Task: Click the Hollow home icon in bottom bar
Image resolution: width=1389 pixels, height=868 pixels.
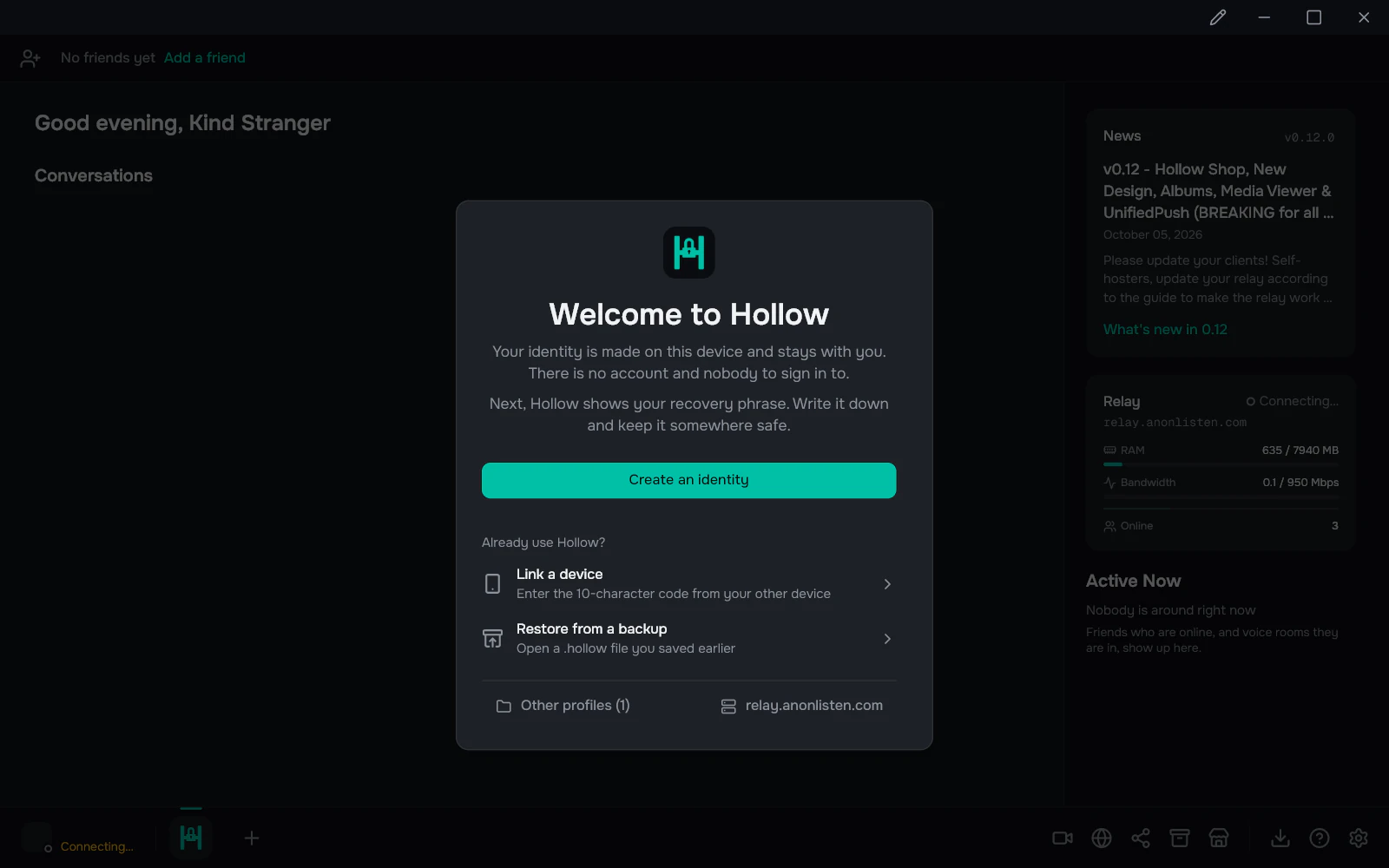Action: coord(191,838)
